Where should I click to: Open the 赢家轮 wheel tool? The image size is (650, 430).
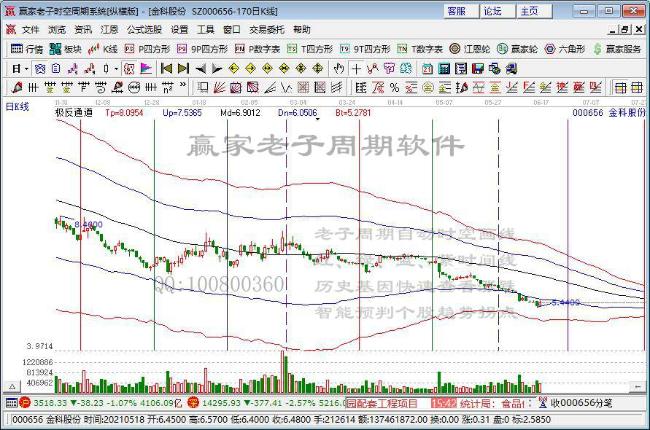click(x=517, y=49)
